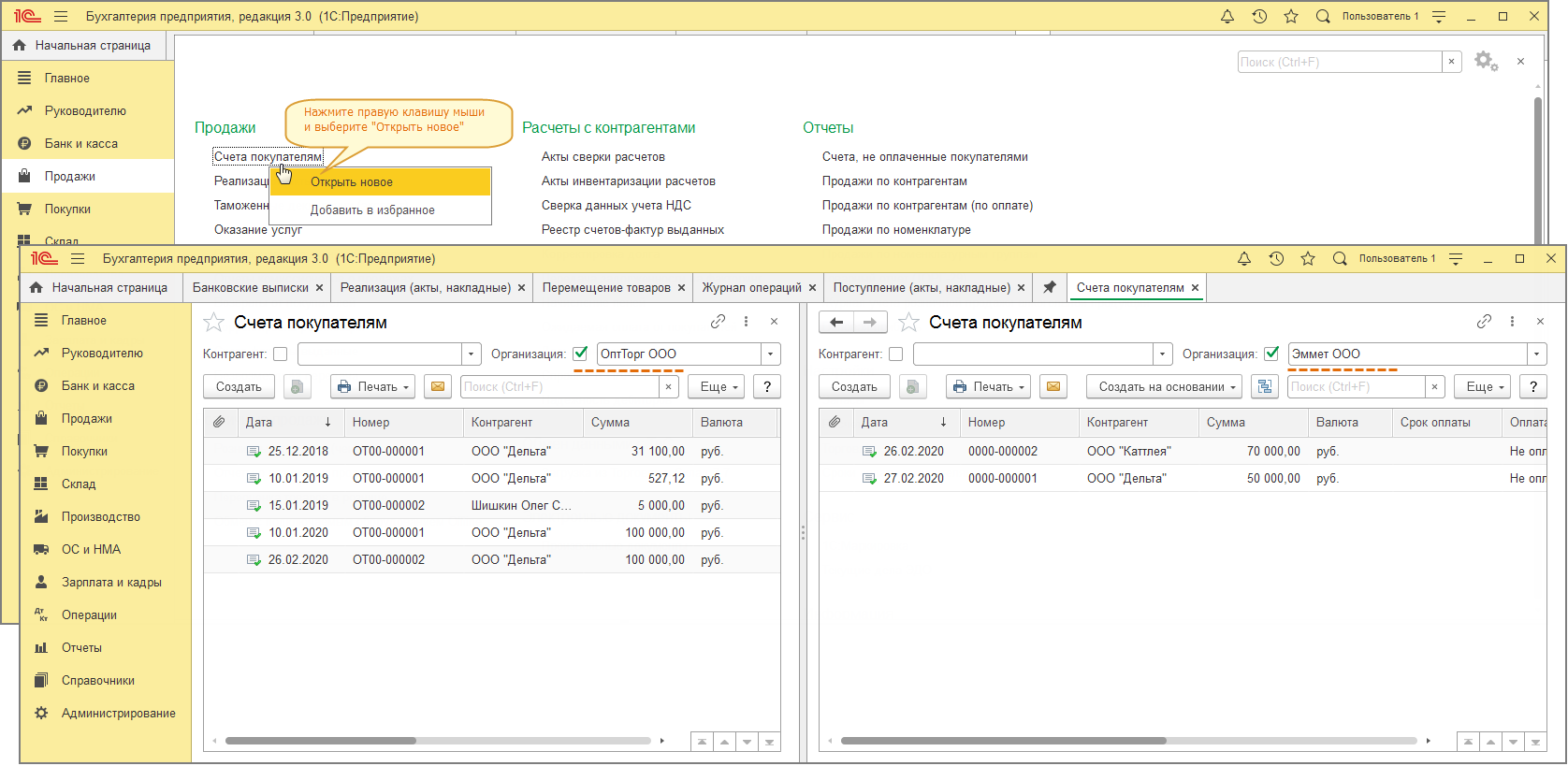Clear the search field in the right form

tap(1434, 387)
